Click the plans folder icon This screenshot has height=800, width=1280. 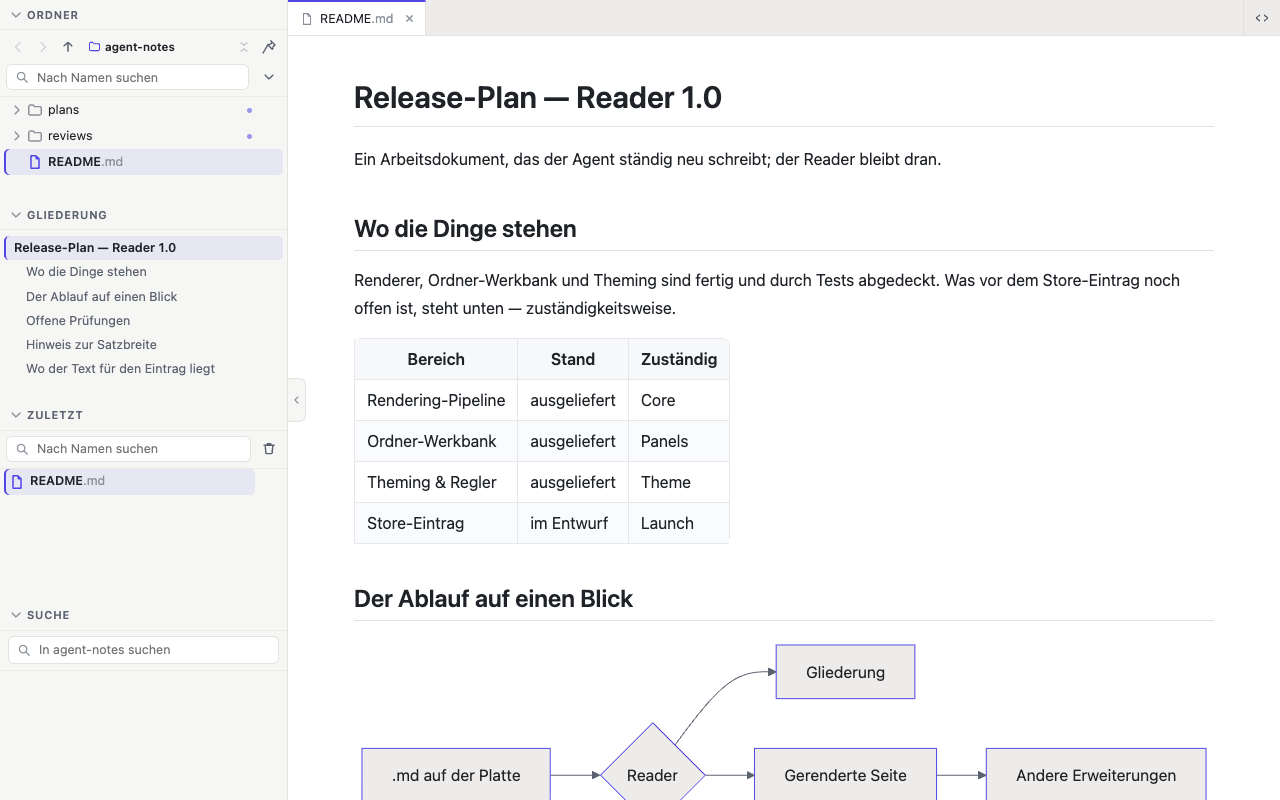pos(35,110)
